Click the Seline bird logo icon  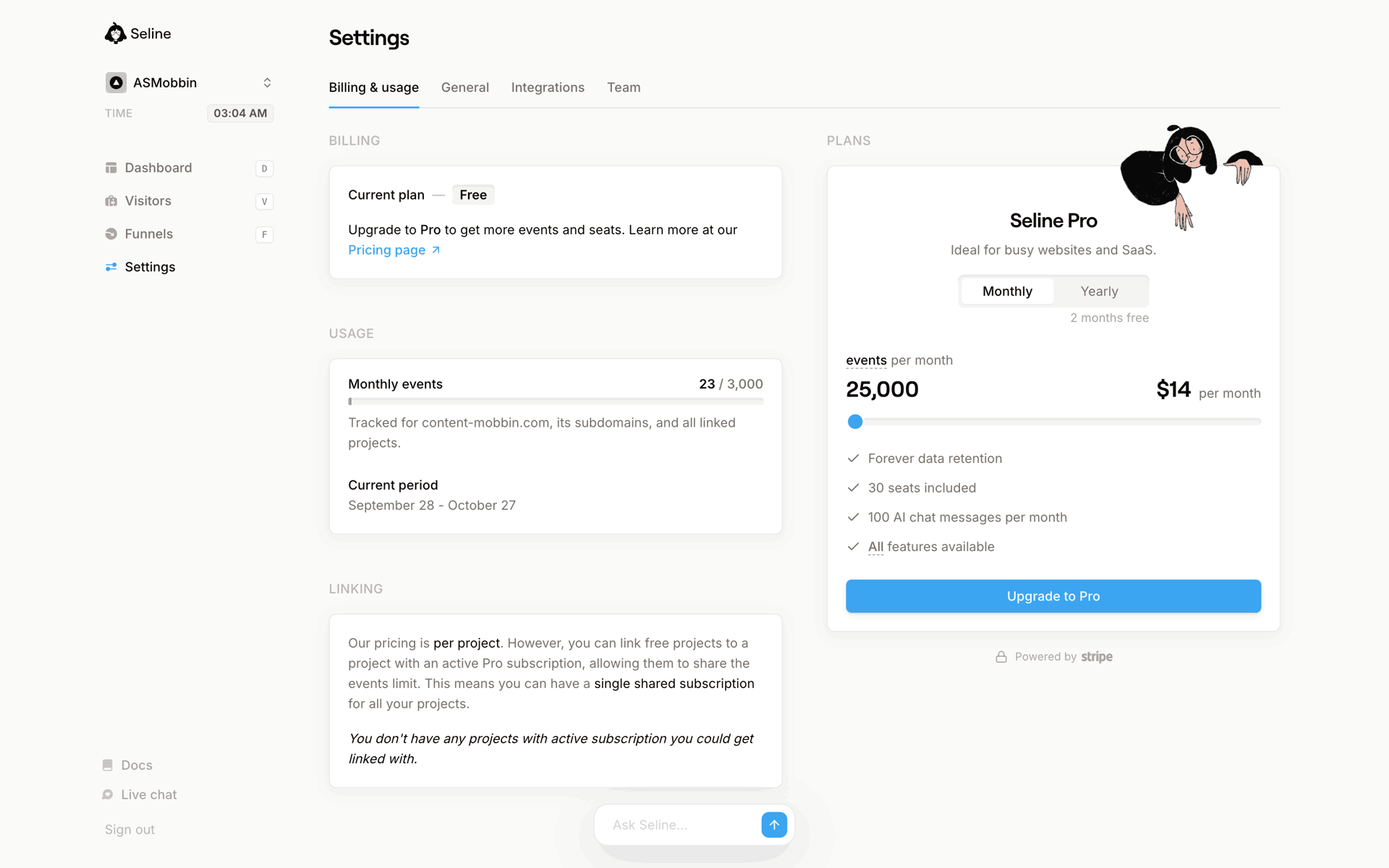coord(115,33)
